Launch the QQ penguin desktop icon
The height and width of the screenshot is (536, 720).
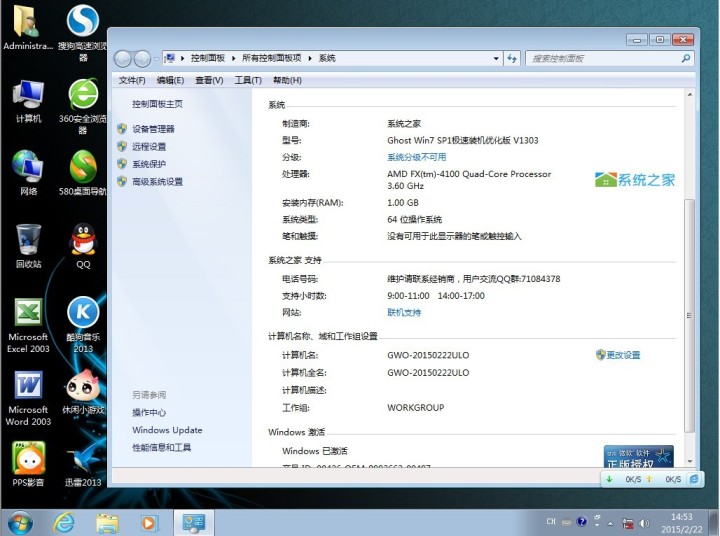pos(83,246)
